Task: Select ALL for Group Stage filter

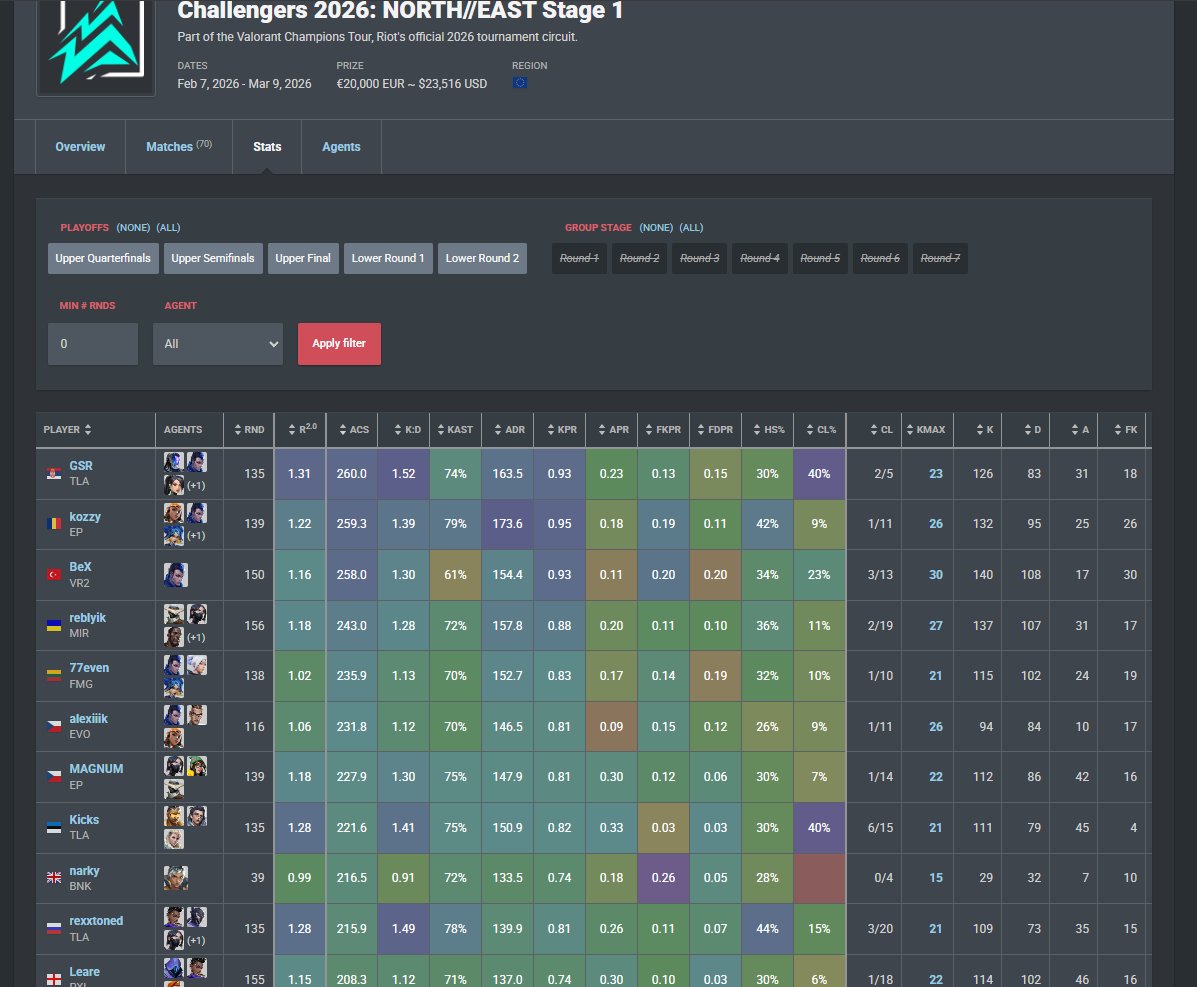Action: (692, 227)
